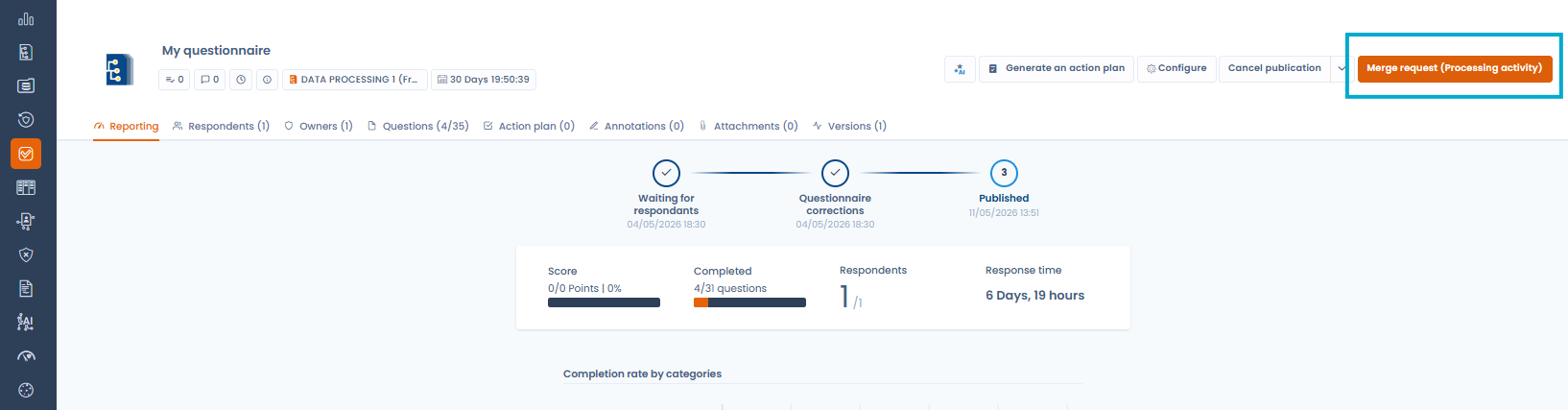The image size is (1568, 410).
Task: Click Generate an action plan
Action: pos(1057,69)
